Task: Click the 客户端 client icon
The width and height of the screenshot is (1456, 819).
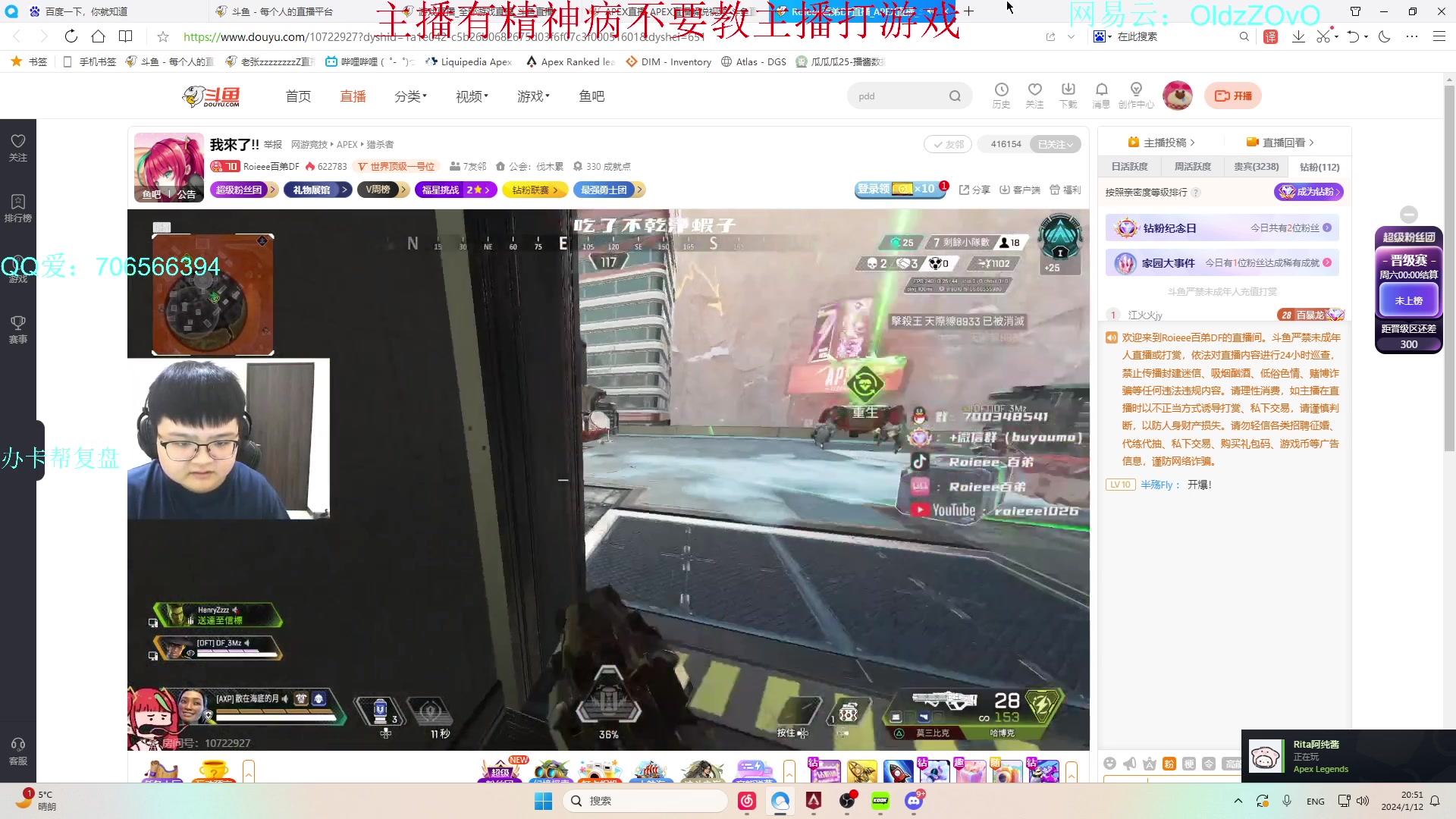Action: click(x=1020, y=190)
